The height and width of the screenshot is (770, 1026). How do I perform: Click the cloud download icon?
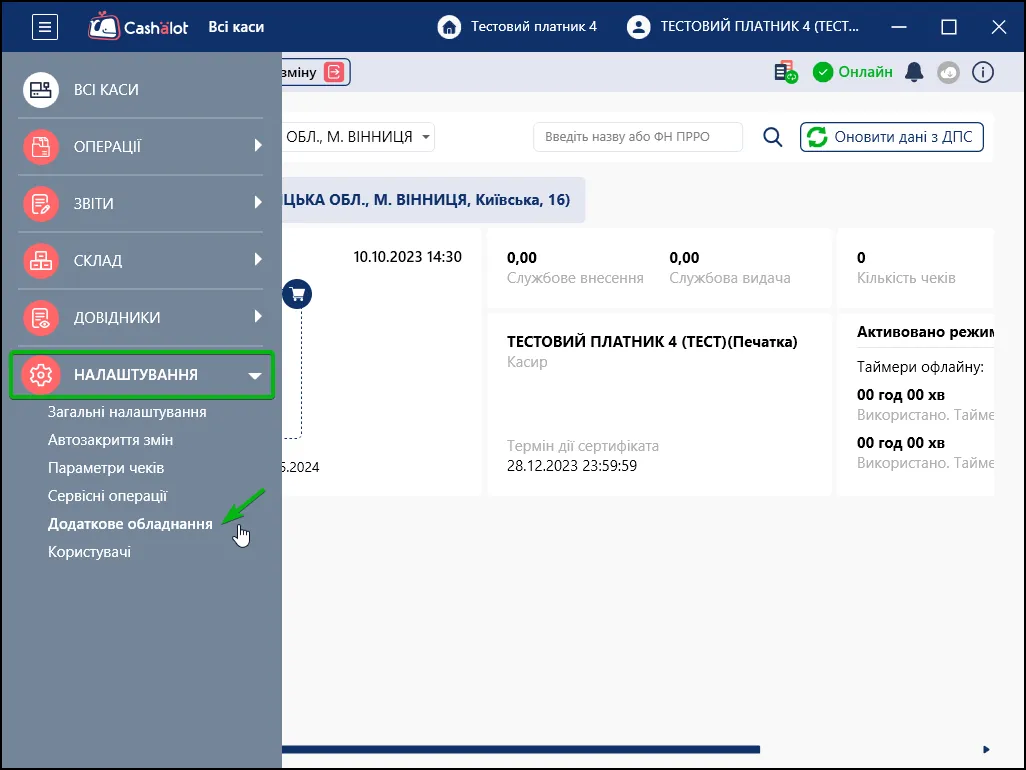(948, 72)
